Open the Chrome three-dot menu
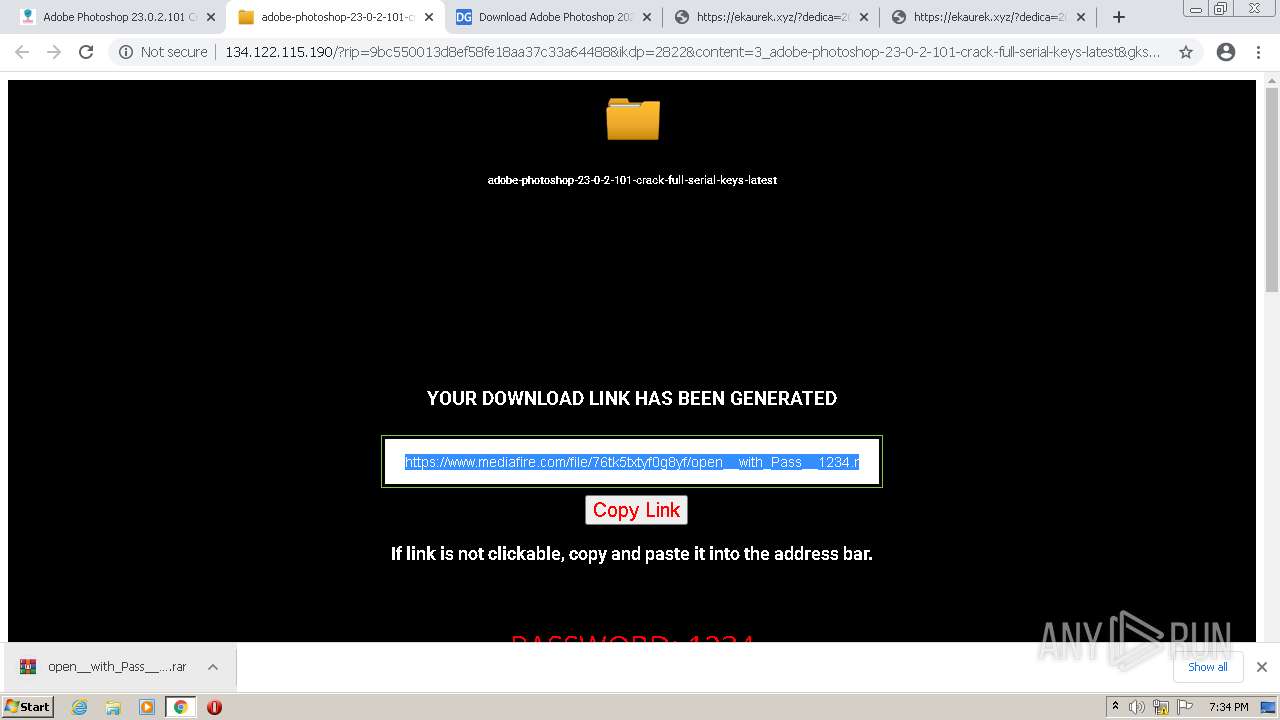This screenshot has height=720, width=1280. [1258, 52]
